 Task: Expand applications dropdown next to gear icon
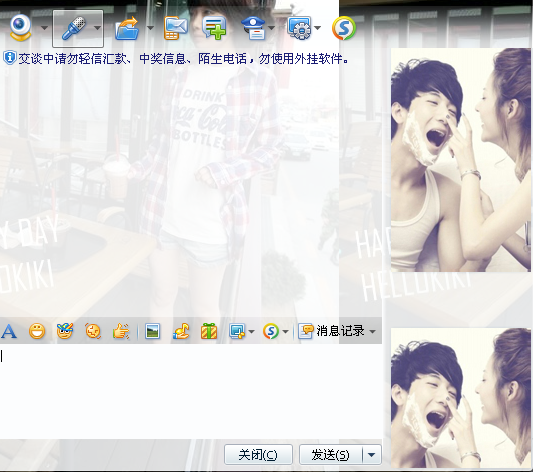(x=317, y=28)
